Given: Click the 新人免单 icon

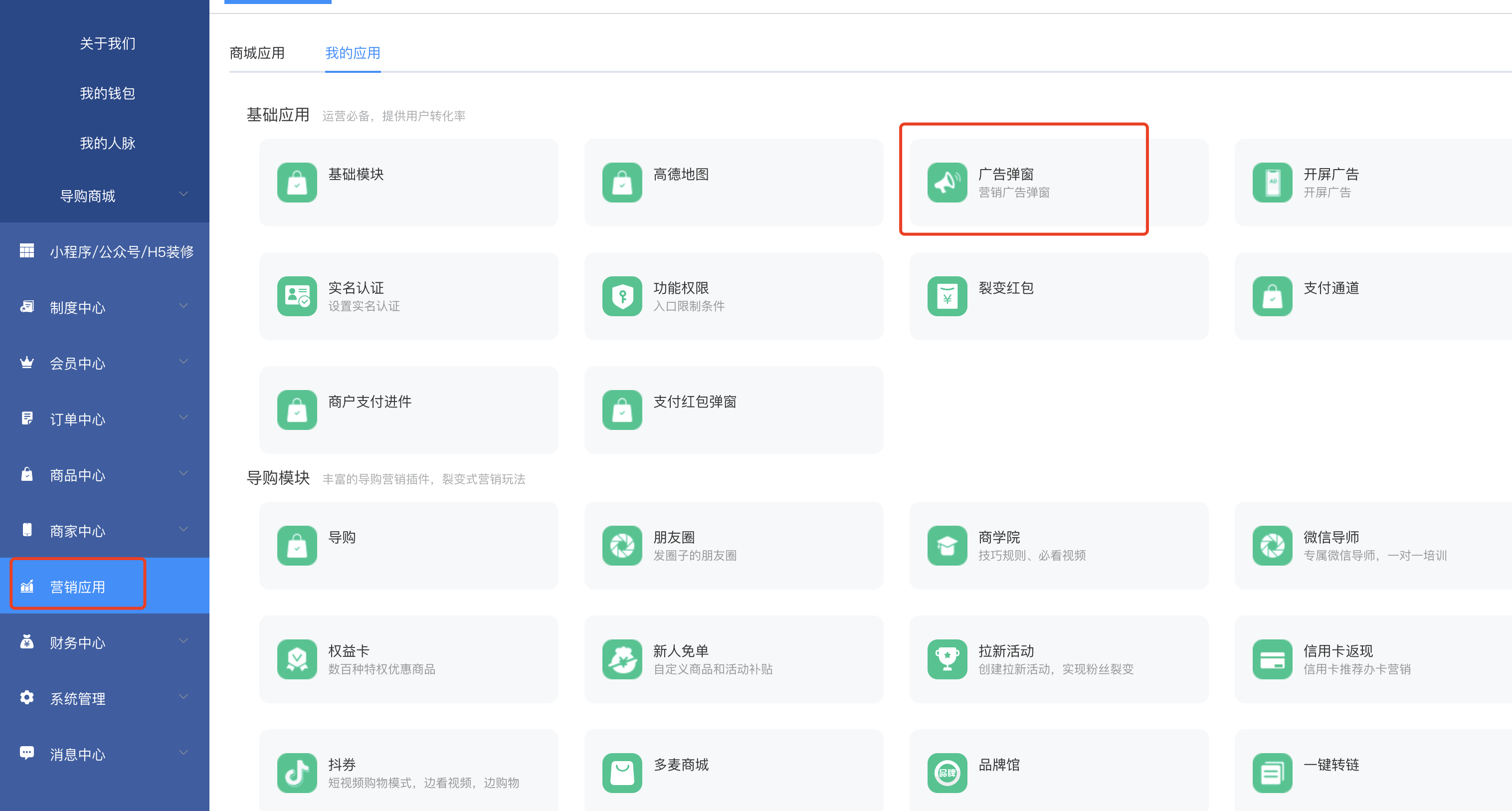Looking at the screenshot, I should point(622,659).
